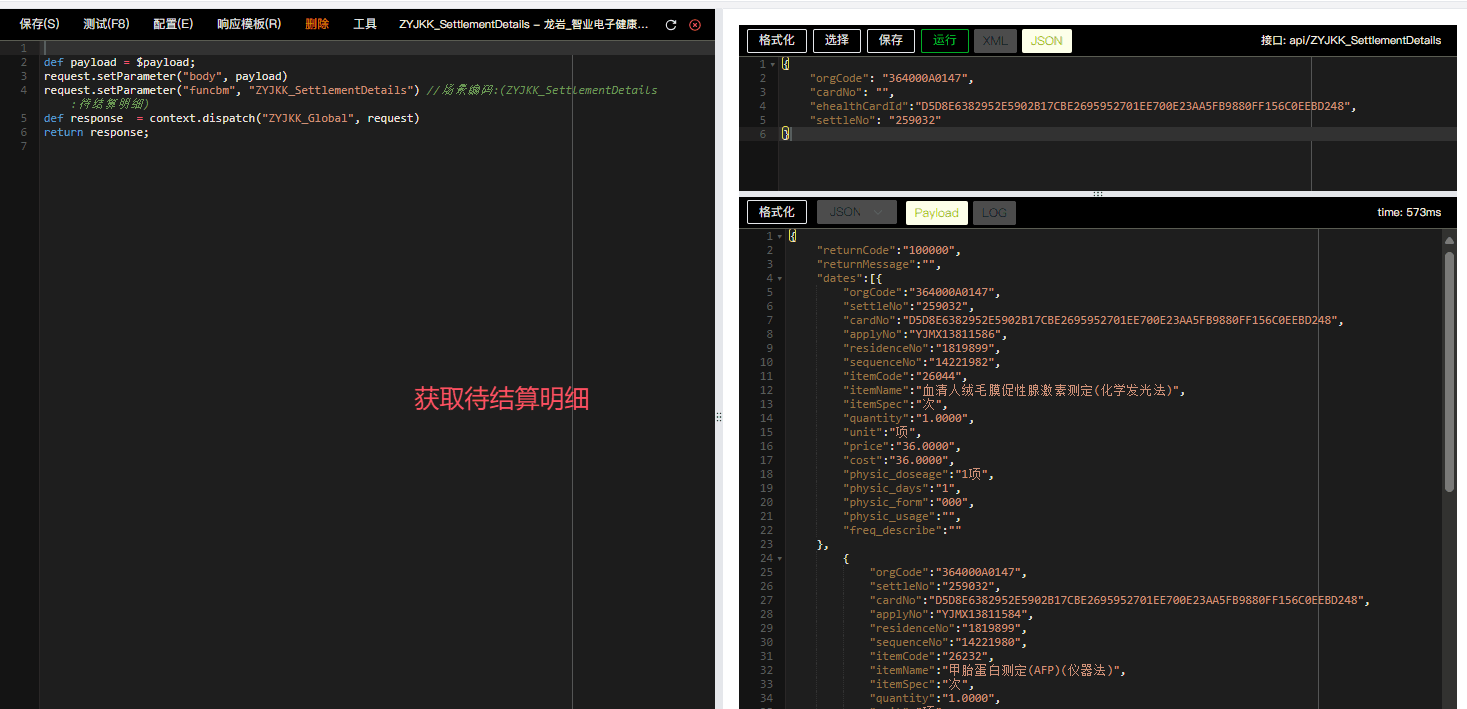Click the orange 删除 item
Viewport: 1467px width, 709px height.
pyautogui.click(x=317, y=24)
